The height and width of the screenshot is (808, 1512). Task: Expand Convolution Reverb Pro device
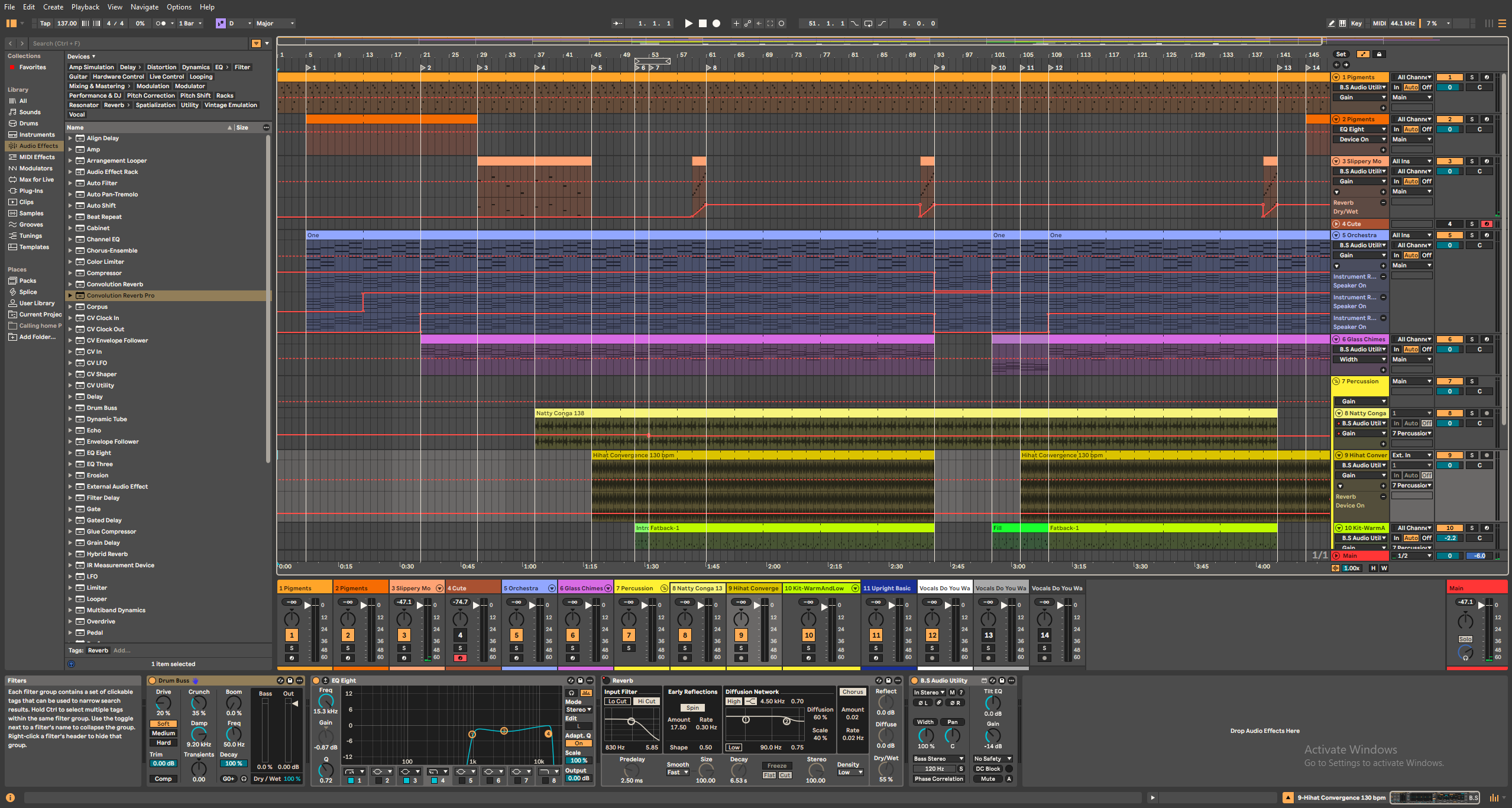[70, 296]
